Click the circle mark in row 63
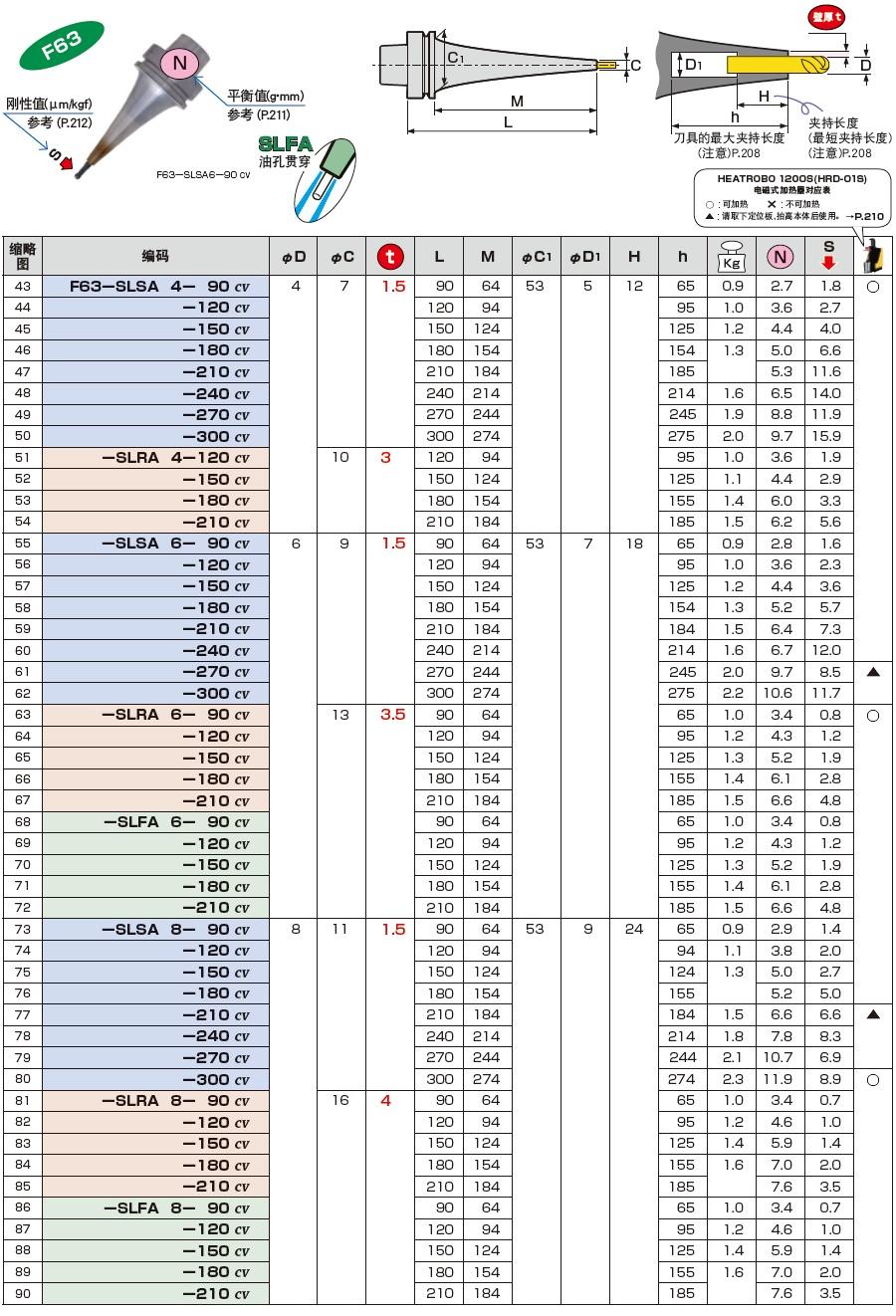This screenshot has width=896, height=1316. point(873,715)
